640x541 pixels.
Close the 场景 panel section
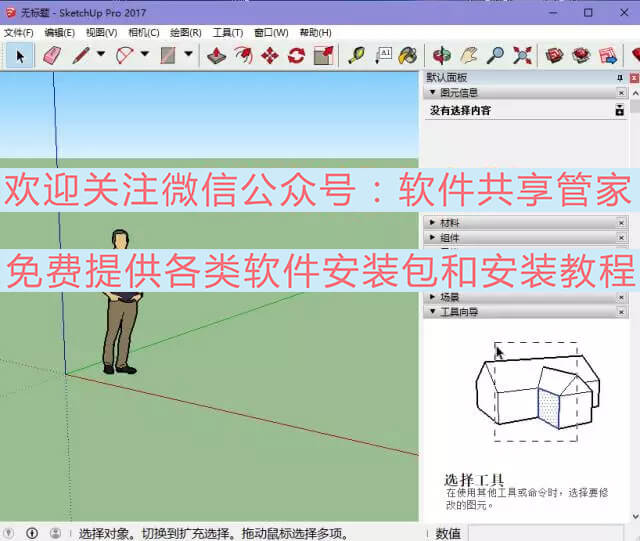[x=621, y=297]
